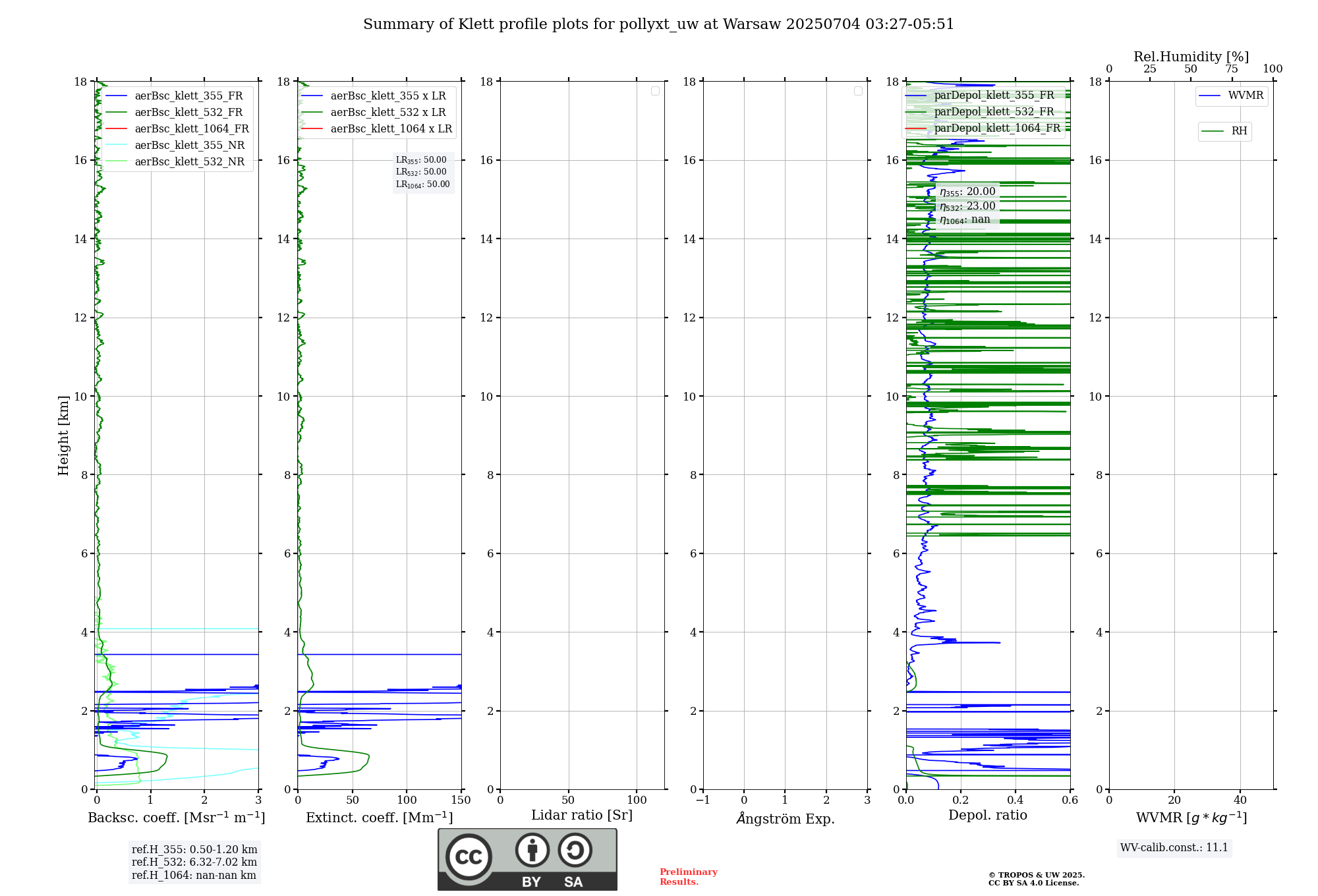
Task: Click the η1064: nan annotation
Action: point(965,220)
